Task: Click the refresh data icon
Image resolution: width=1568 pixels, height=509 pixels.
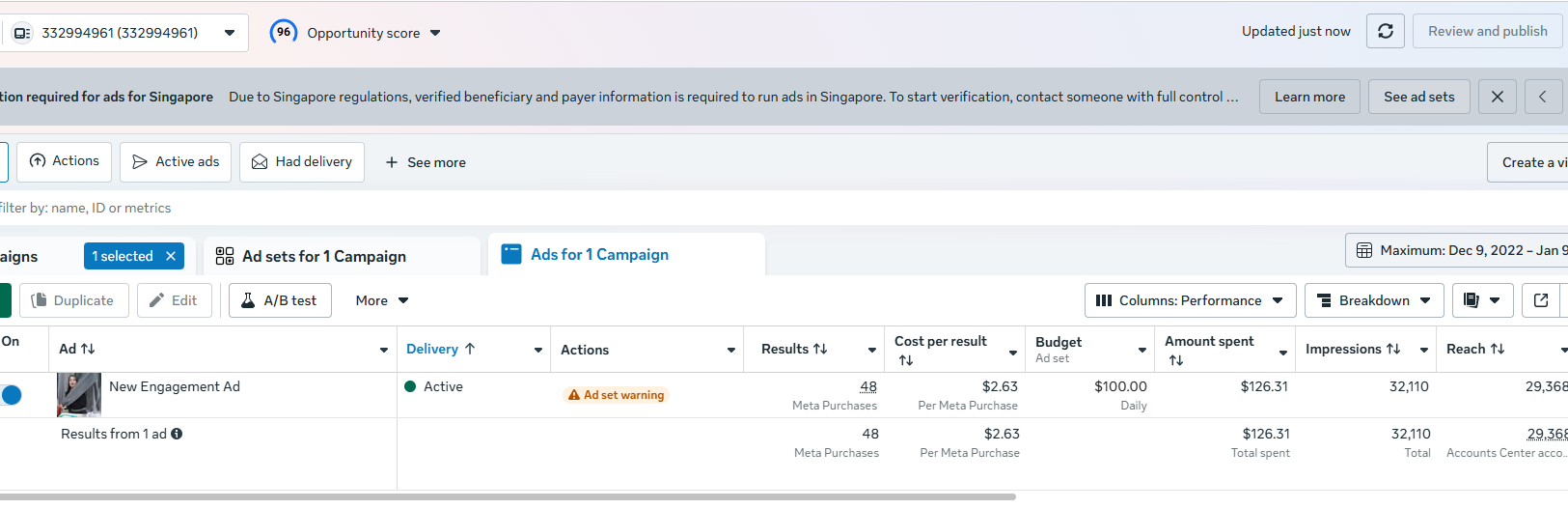Action: 1386,31
